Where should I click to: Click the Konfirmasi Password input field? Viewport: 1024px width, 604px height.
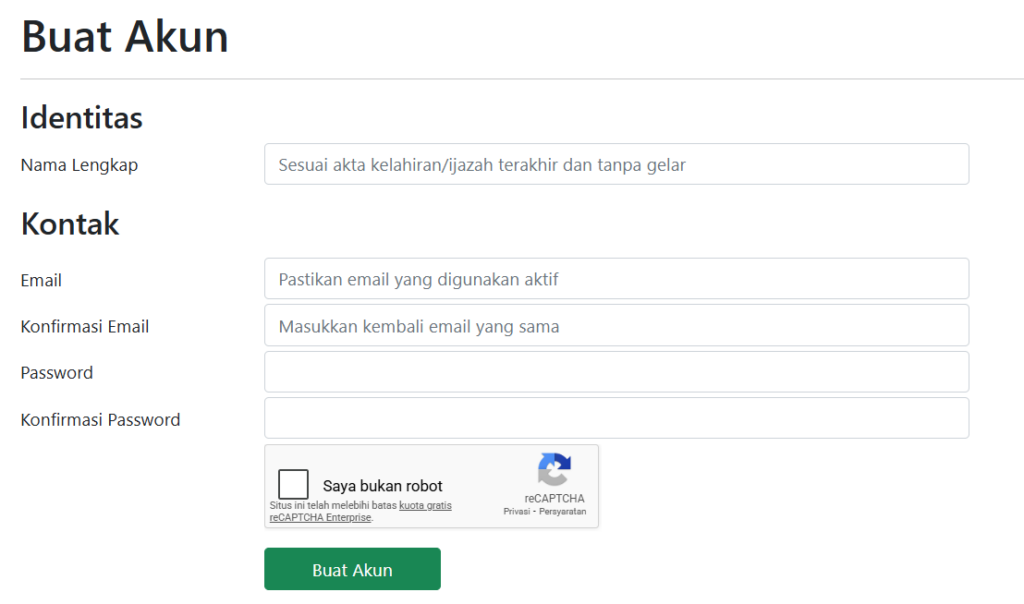tap(616, 418)
